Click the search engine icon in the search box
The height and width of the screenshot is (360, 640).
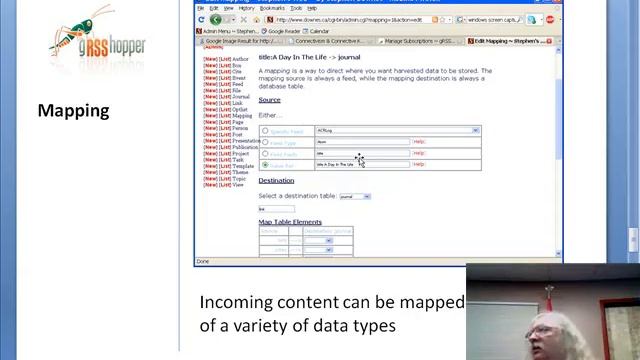460,20
